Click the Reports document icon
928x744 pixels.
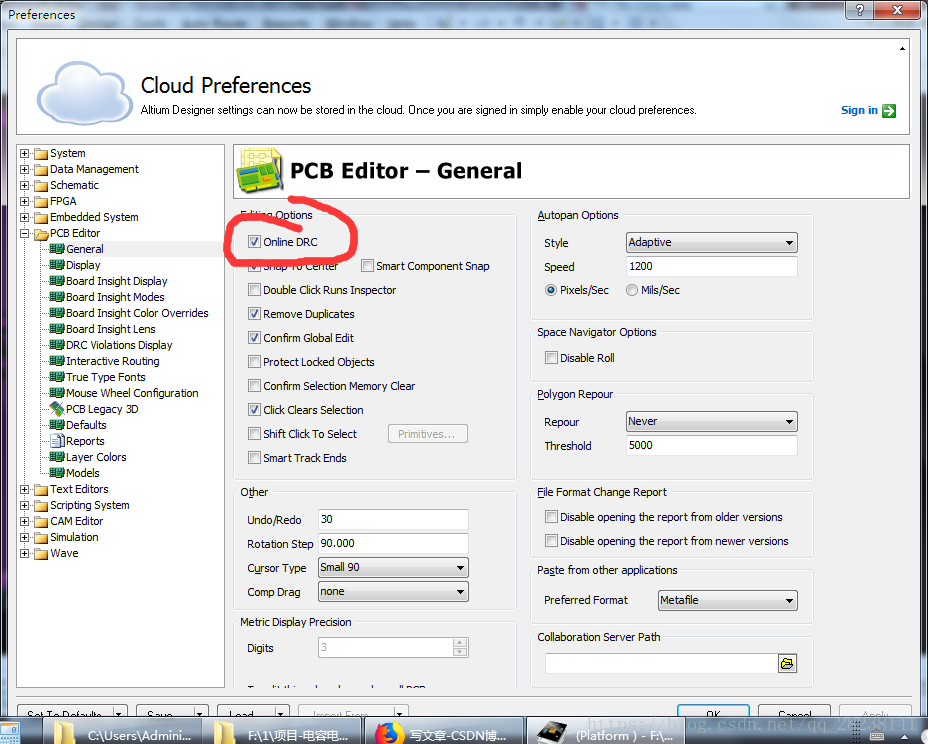[x=57, y=440]
